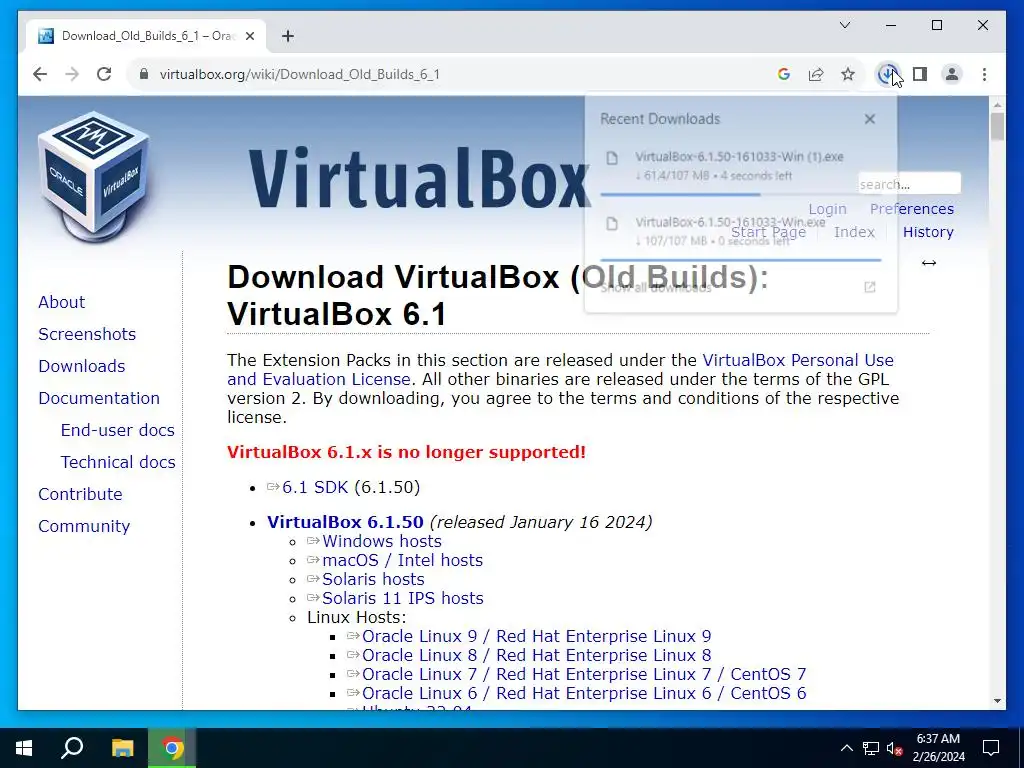Open the About sidebar link
Screen dimensions: 1024x768
tap(61, 302)
